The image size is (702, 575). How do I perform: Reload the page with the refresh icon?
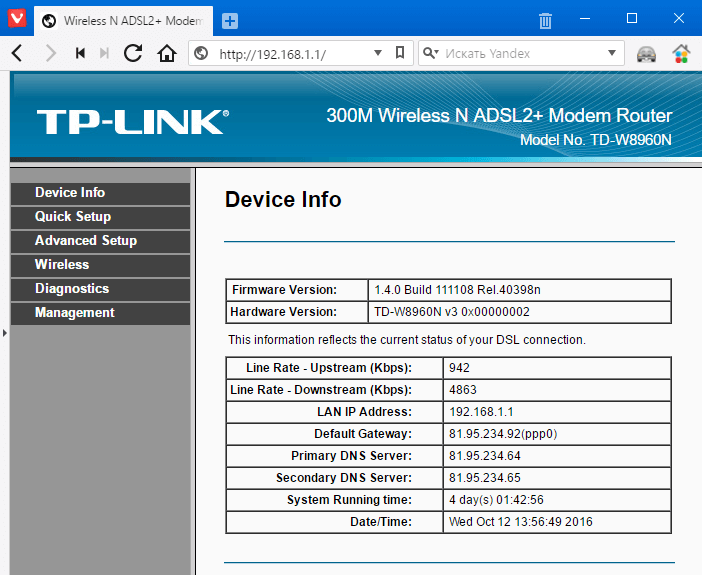click(133, 53)
